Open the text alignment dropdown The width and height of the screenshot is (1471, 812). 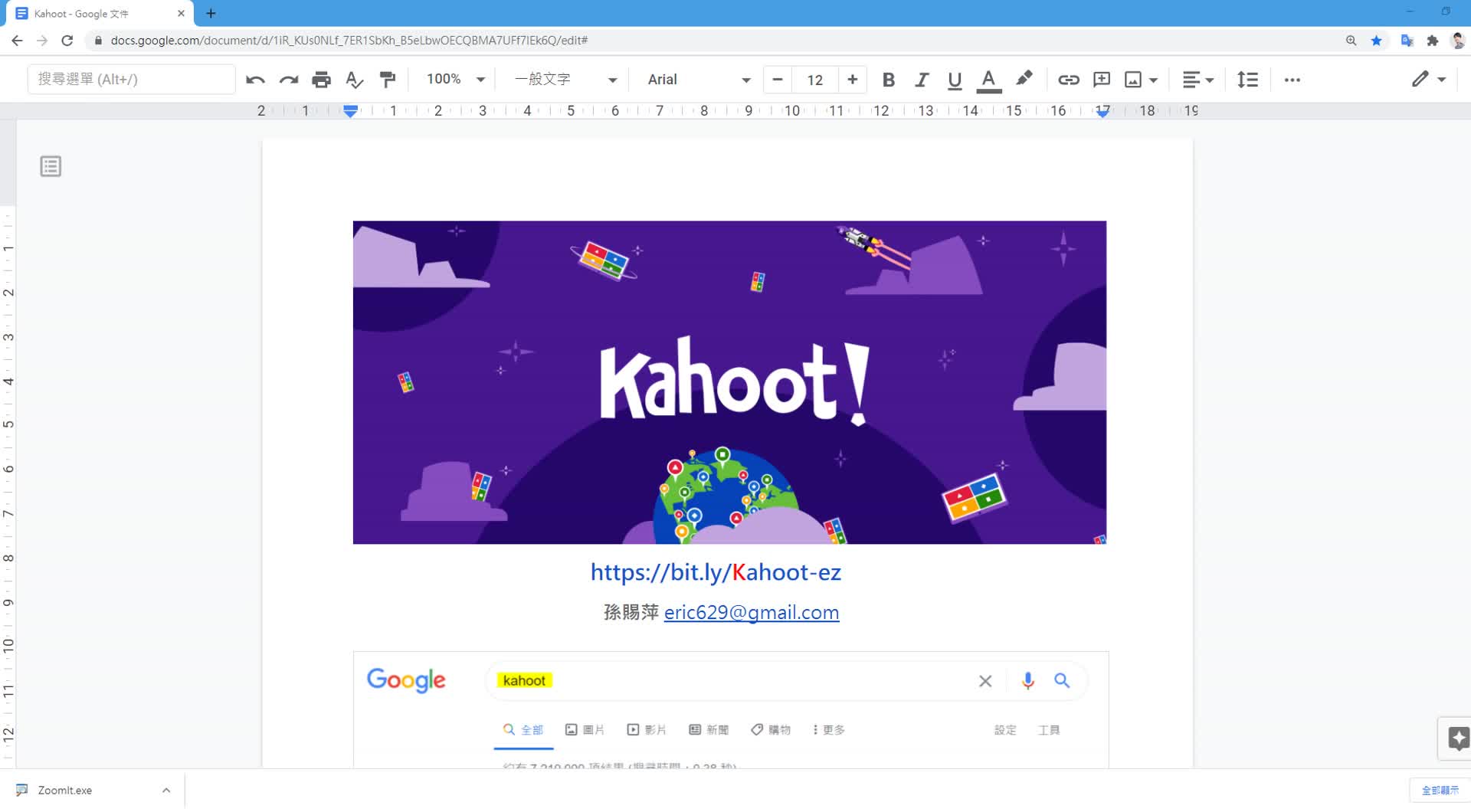tap(1198, 80)
